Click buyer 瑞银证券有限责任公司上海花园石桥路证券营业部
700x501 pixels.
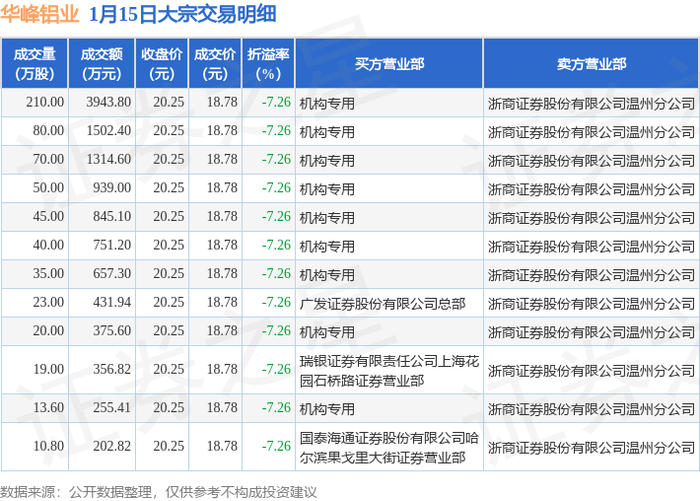tap(389, 371)
